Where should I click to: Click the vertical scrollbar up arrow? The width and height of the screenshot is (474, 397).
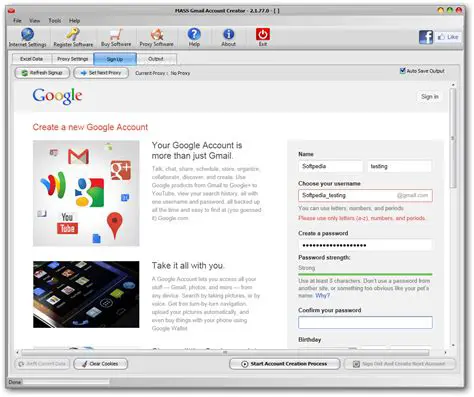(453, 85)
